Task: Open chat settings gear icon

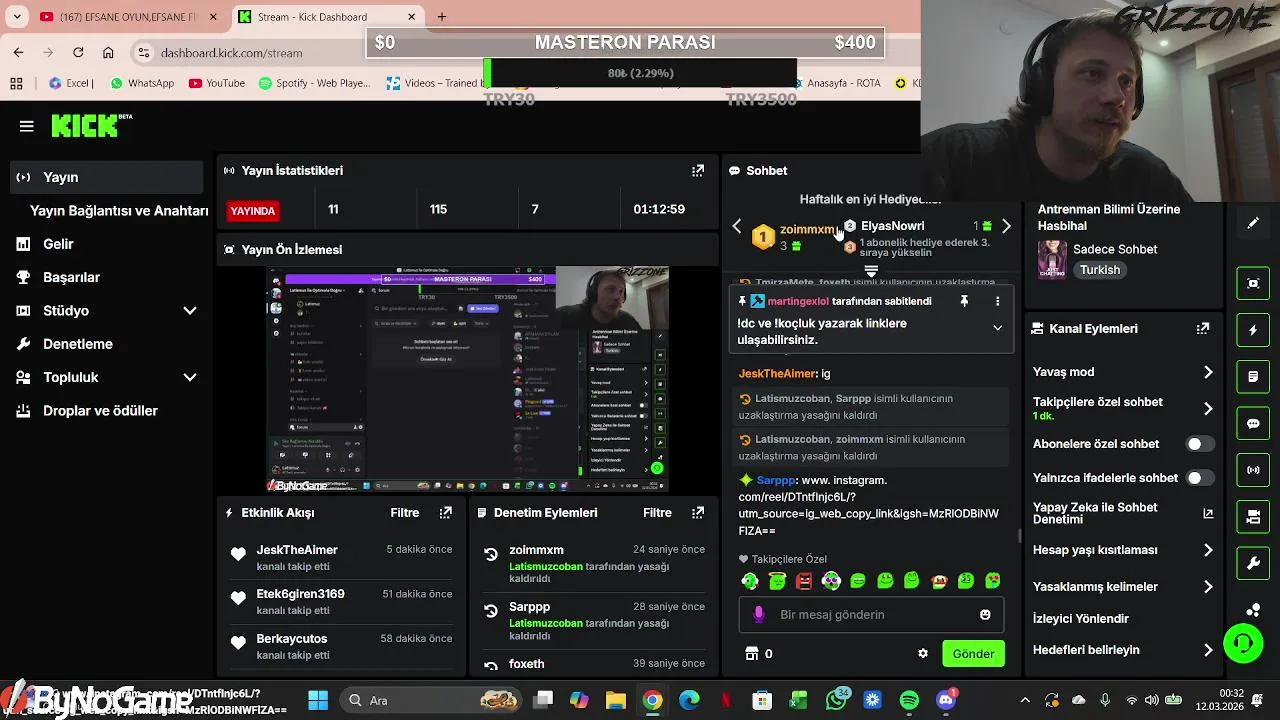Action: coord(923,654)
